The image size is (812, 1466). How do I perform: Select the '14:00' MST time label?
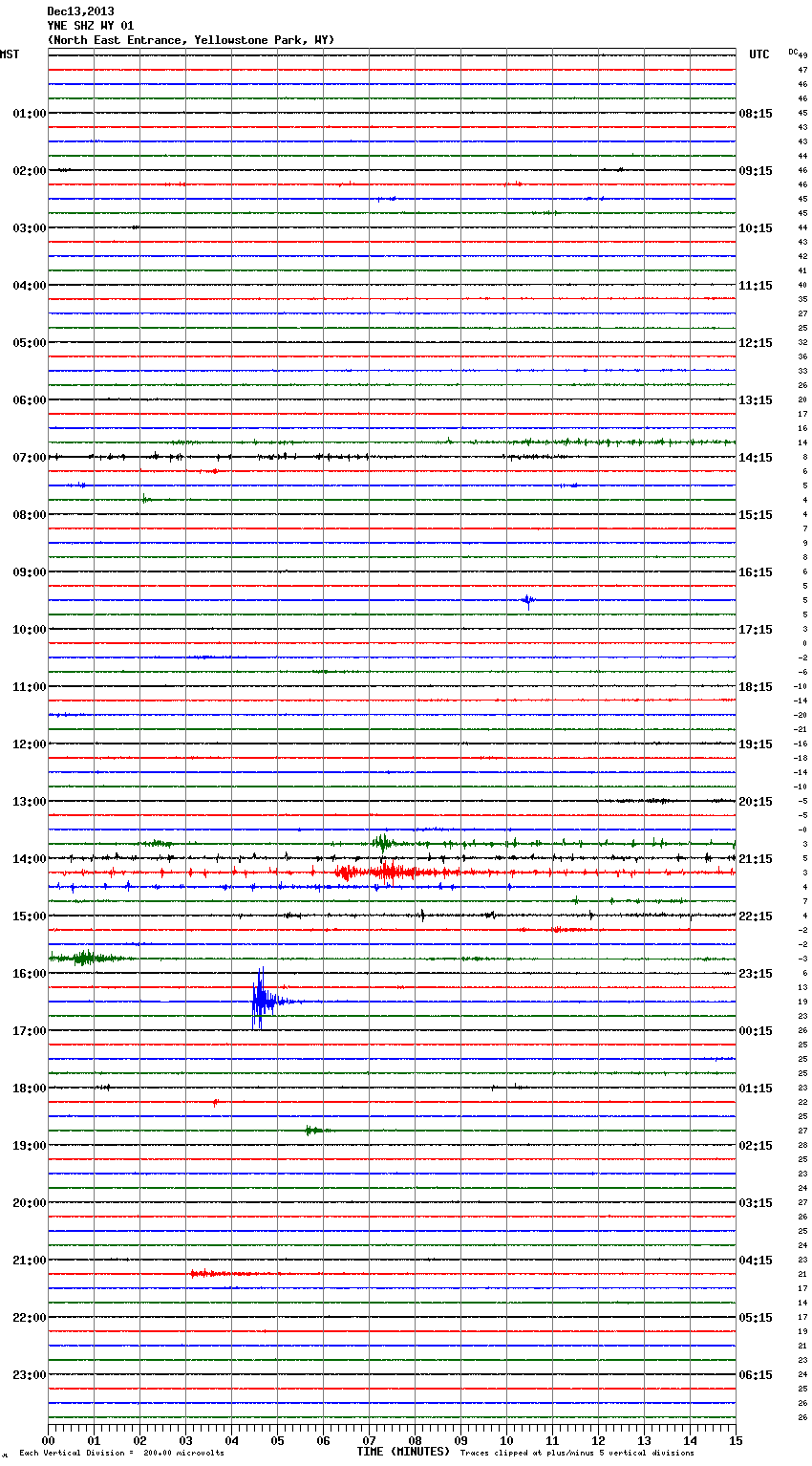(30, 859)
